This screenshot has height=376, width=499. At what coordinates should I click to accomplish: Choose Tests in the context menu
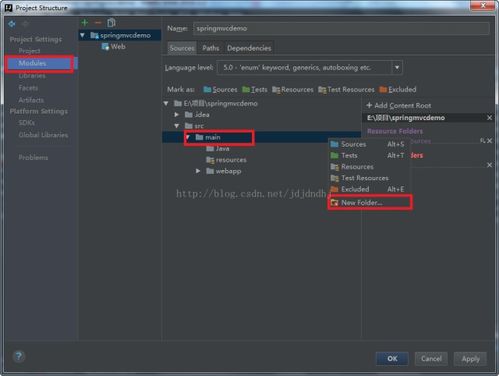[x=369, y=155]
